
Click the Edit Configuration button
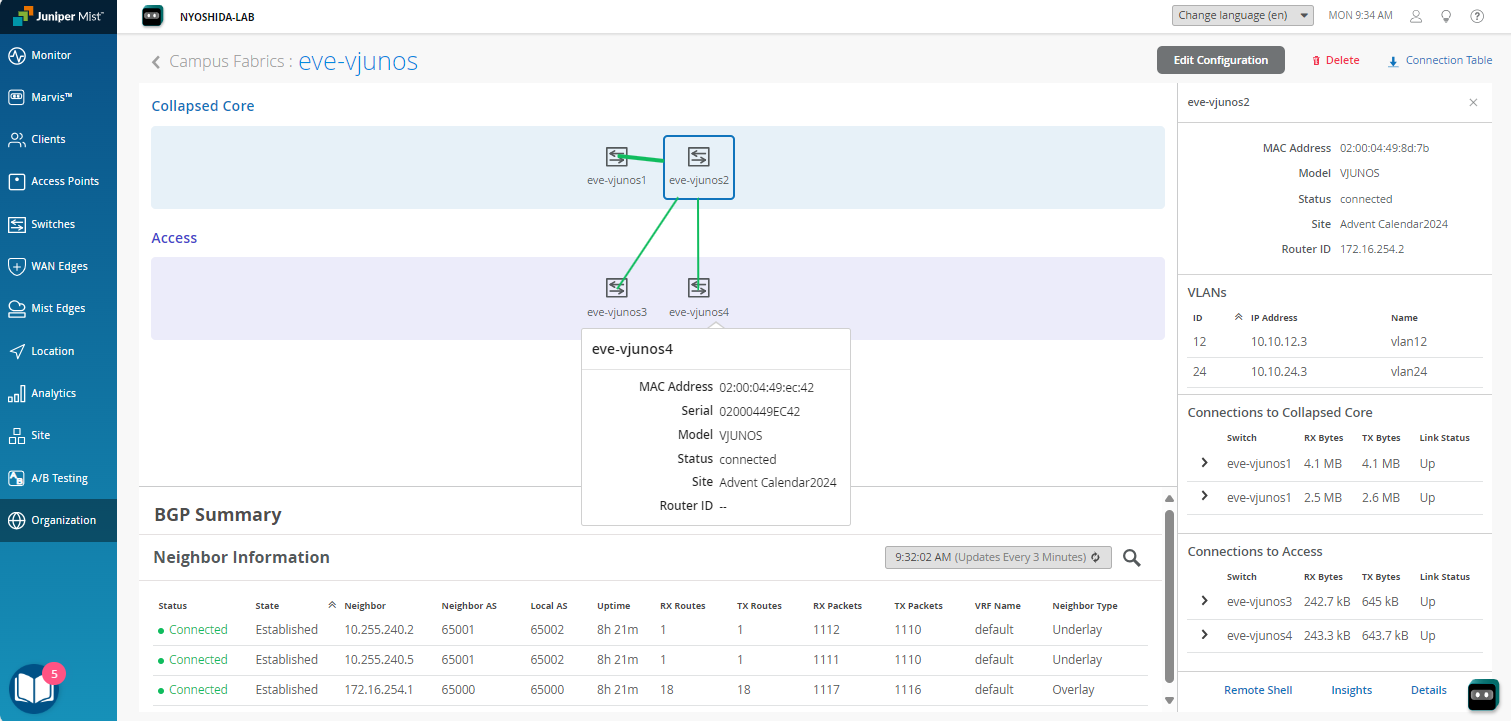1220,60
